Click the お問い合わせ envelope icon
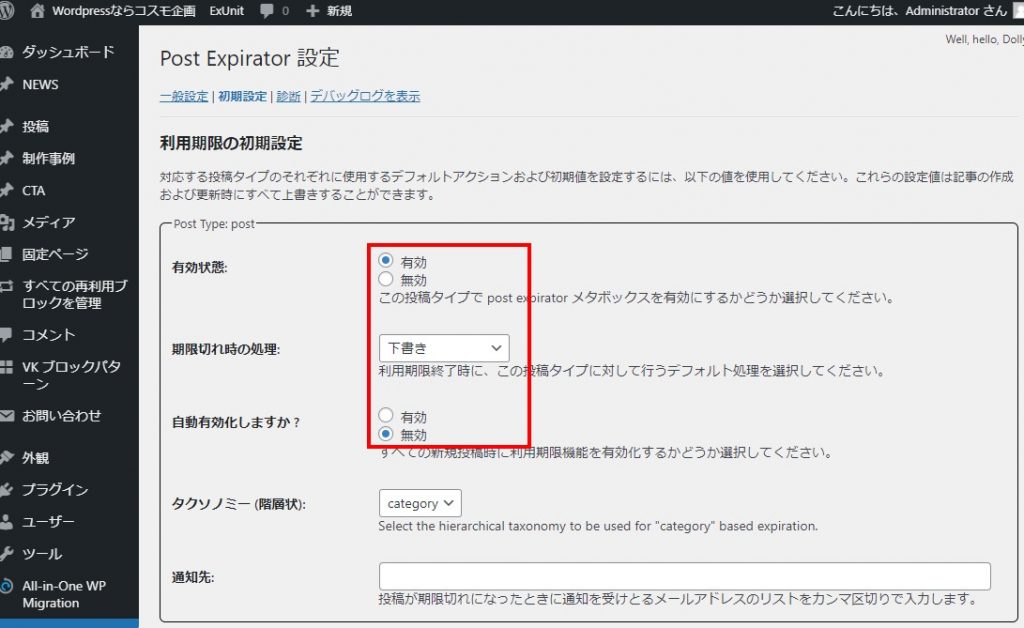The width and height of the screenshot is (1024, 628). [x=7, y=416]
